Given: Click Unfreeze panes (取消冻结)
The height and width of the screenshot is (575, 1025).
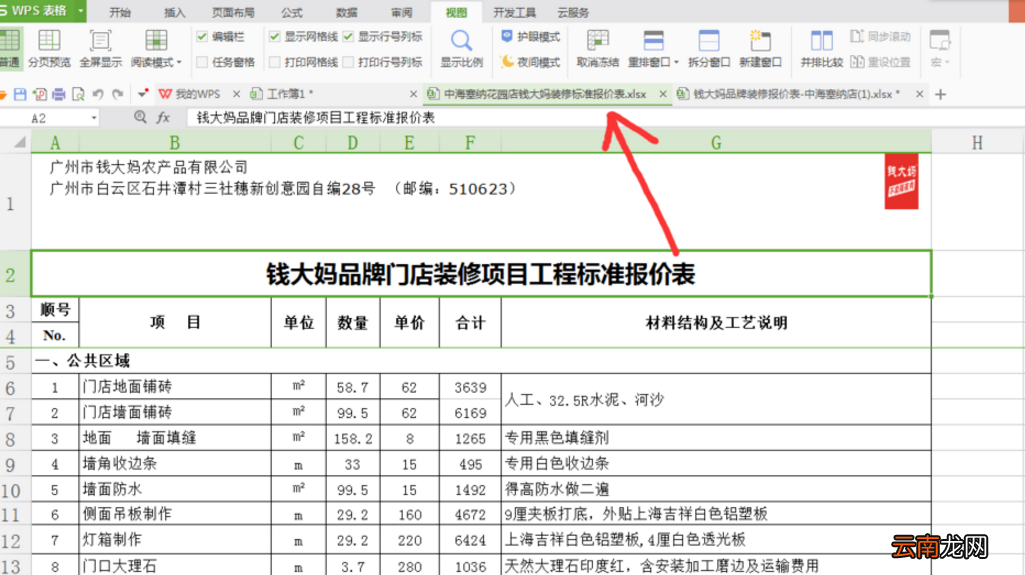Looking at the screenshot, I should coord(597,48).
